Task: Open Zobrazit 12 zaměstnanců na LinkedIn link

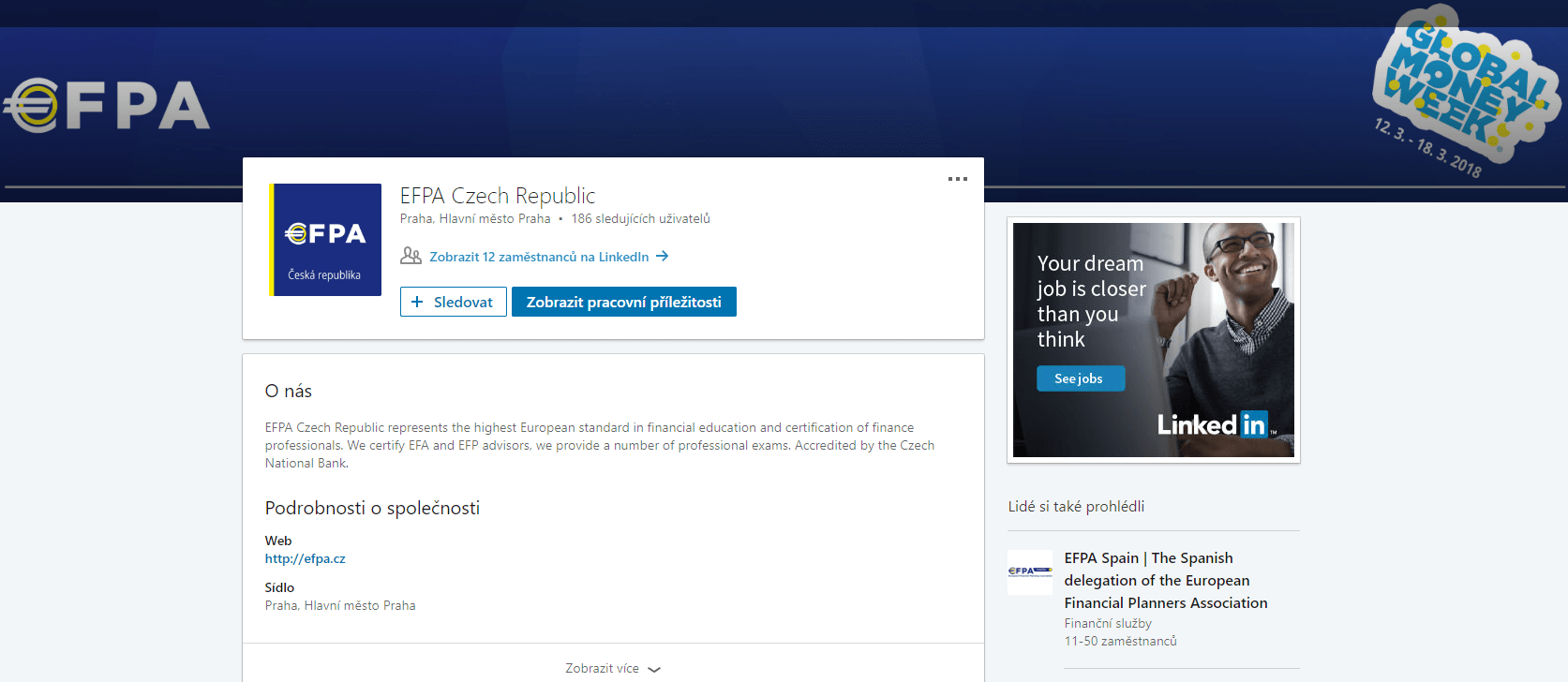Action: pos(539,257)
